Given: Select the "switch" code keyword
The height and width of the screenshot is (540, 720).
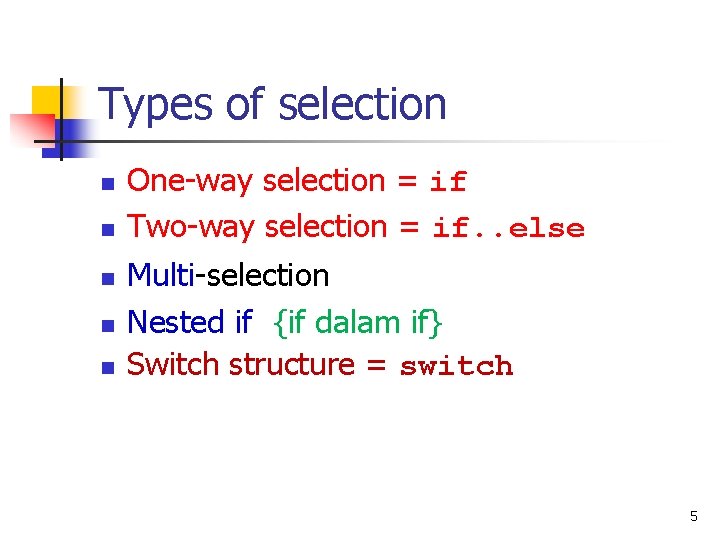Looking at the screenshot, I should pos(456,367).
